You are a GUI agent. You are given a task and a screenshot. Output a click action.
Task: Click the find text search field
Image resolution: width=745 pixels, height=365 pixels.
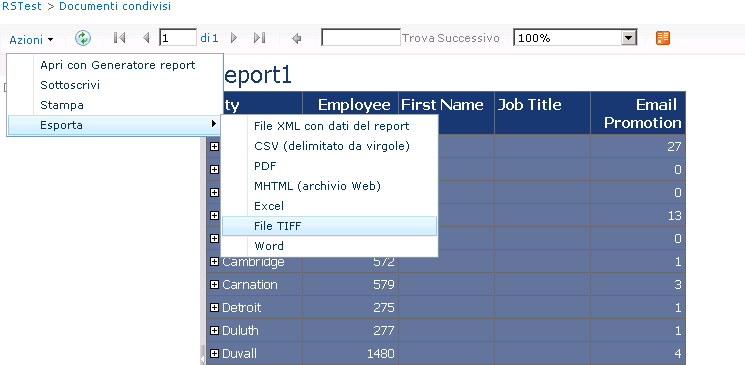click(x=361, y=38)
